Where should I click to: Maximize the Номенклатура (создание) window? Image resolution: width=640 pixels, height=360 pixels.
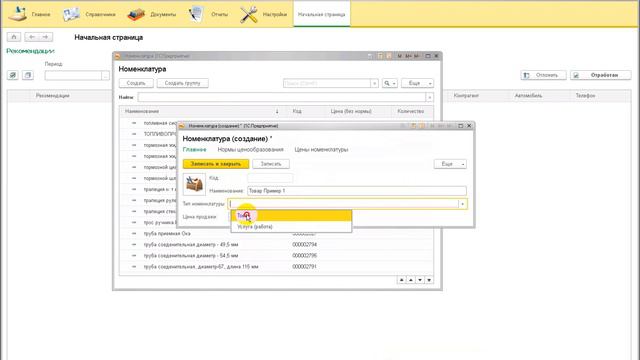point(460,126)
